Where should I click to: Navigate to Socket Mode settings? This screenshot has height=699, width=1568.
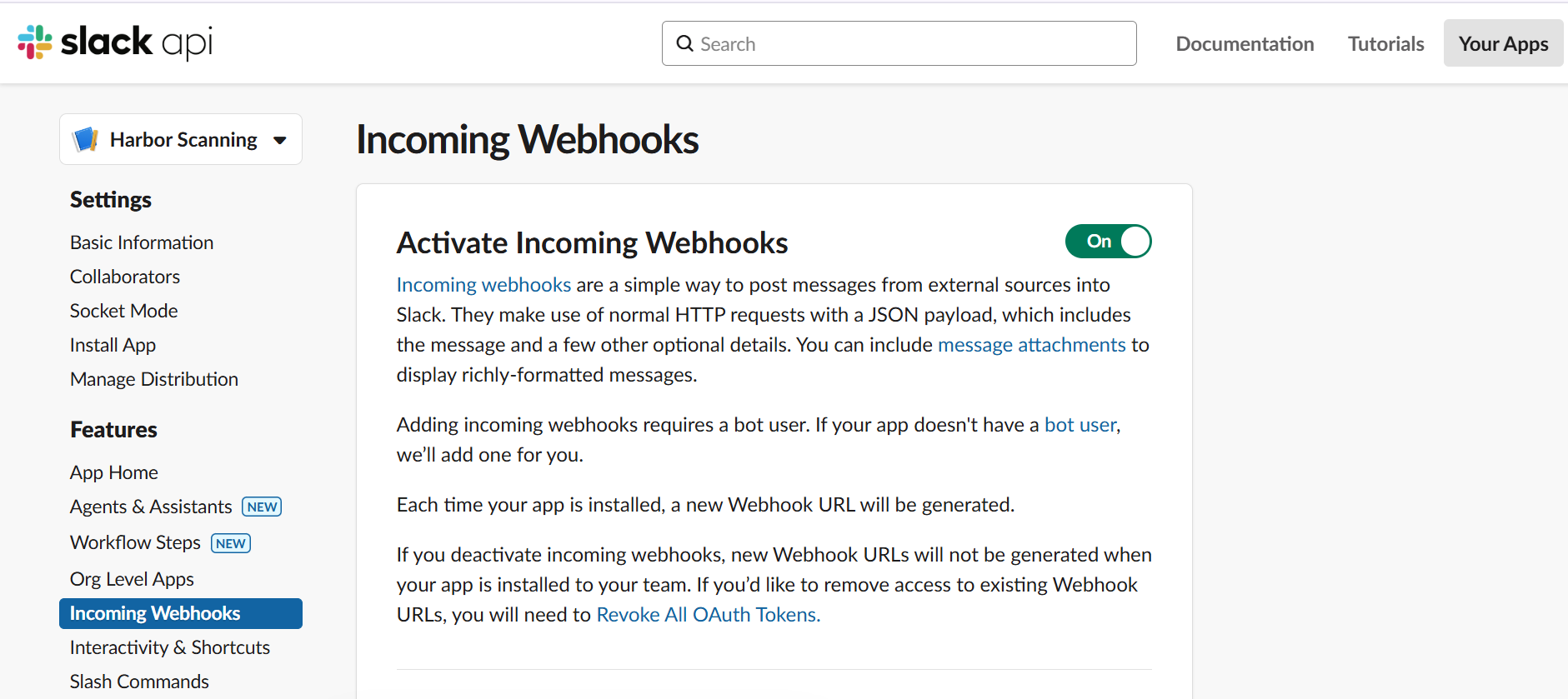pyautogui.click(x=124, y=311)
